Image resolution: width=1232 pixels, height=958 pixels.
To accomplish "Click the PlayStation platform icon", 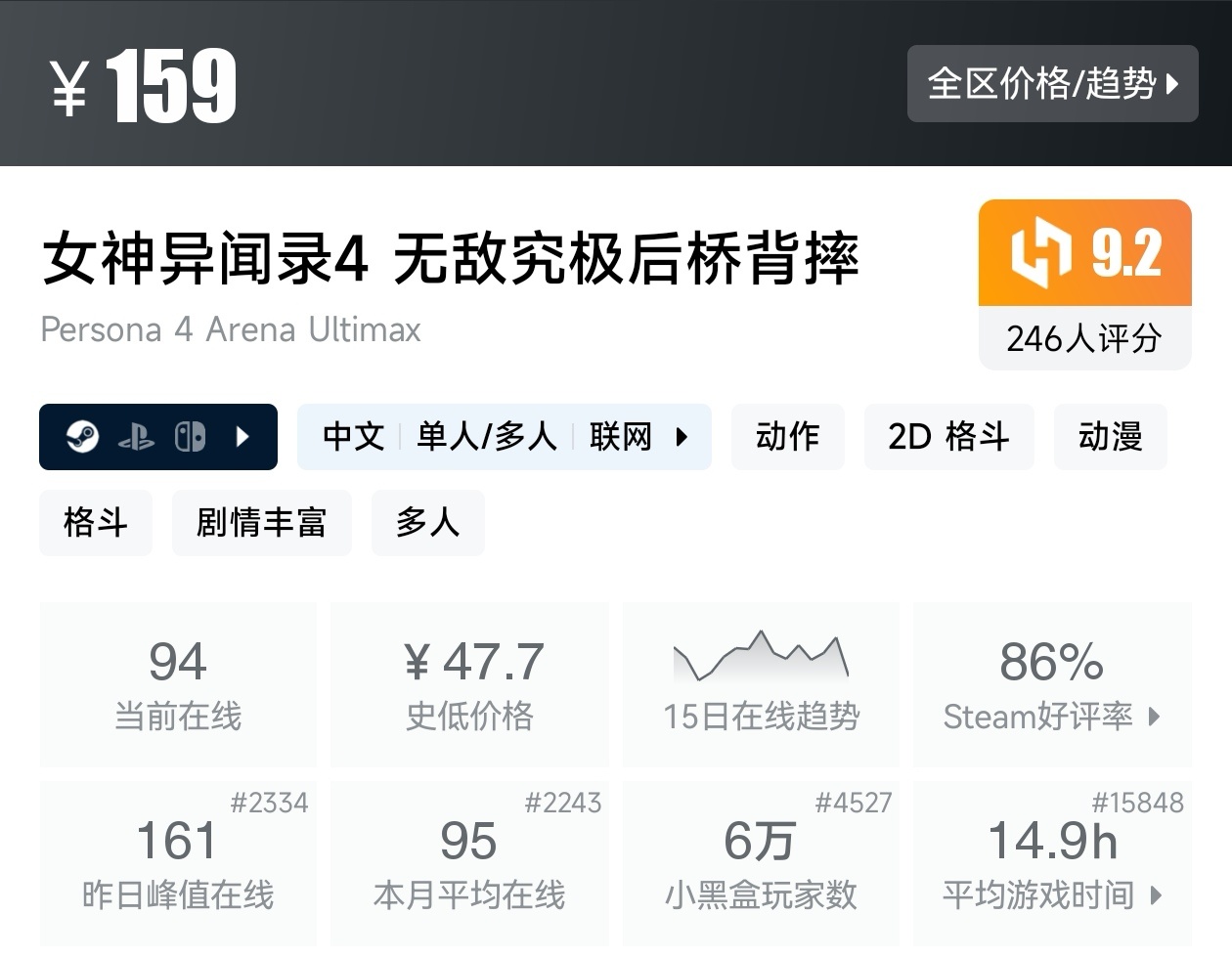I will click(136, 437).
